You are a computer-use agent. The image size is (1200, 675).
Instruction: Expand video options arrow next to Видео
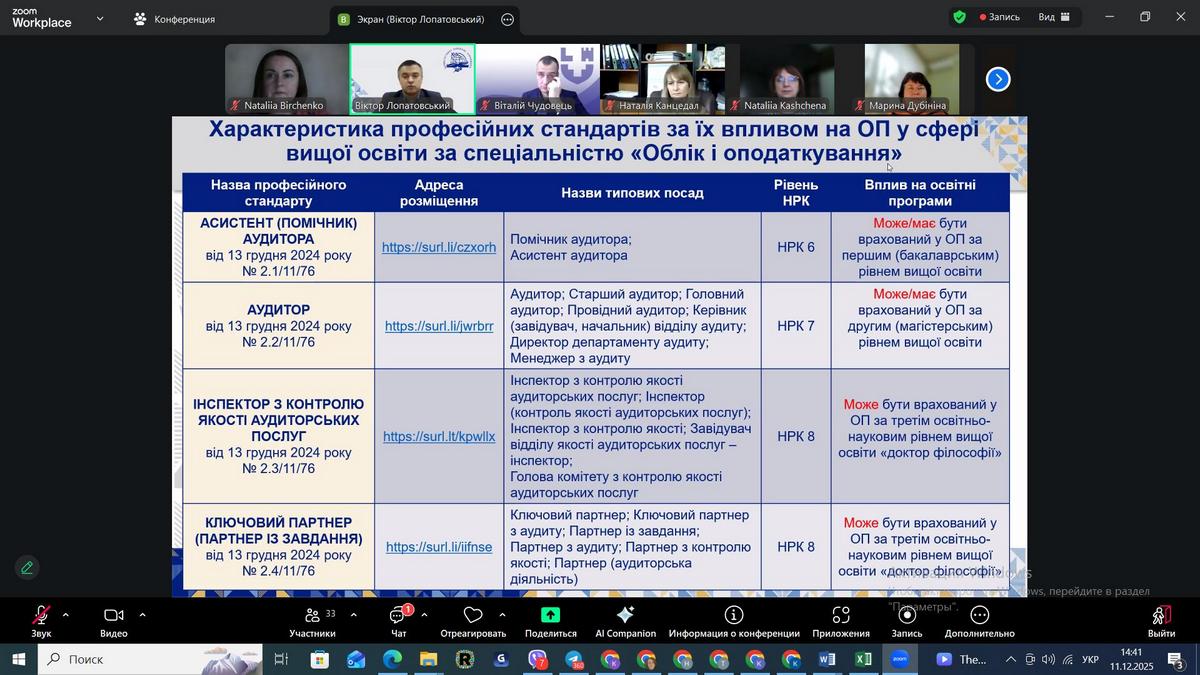[x=142, y=615]
